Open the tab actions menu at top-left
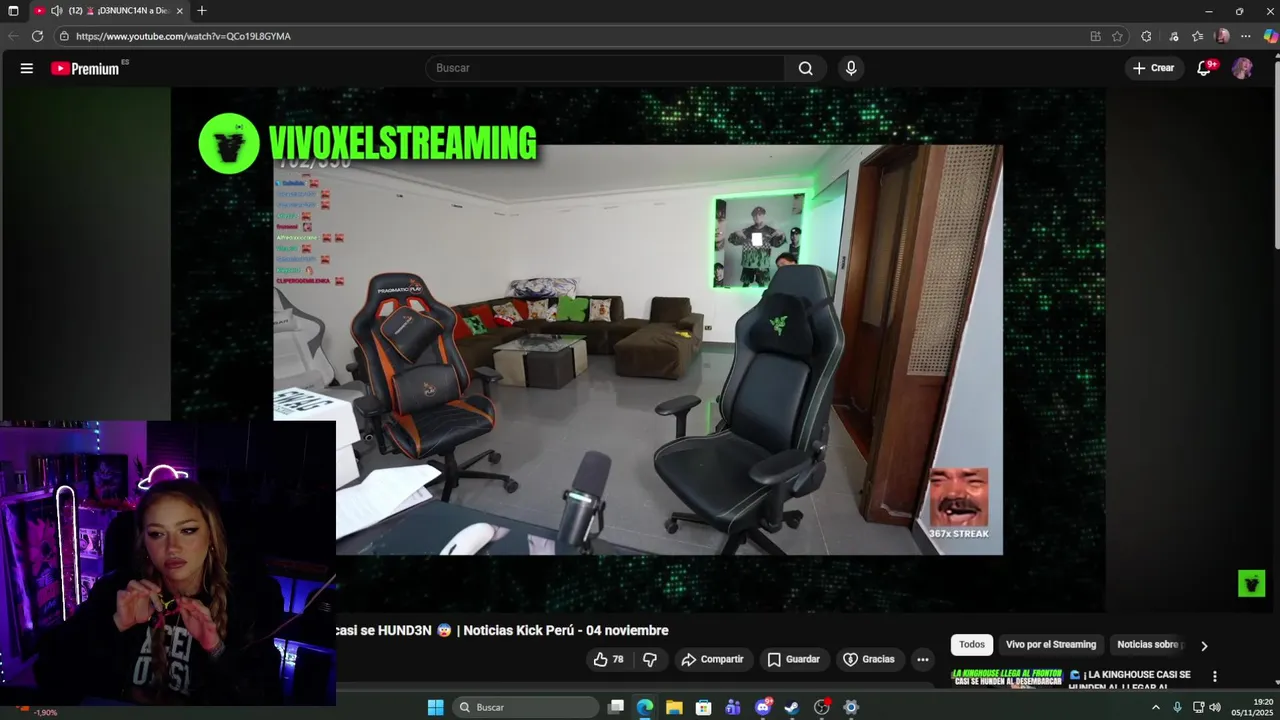 [x=13, y=11]
